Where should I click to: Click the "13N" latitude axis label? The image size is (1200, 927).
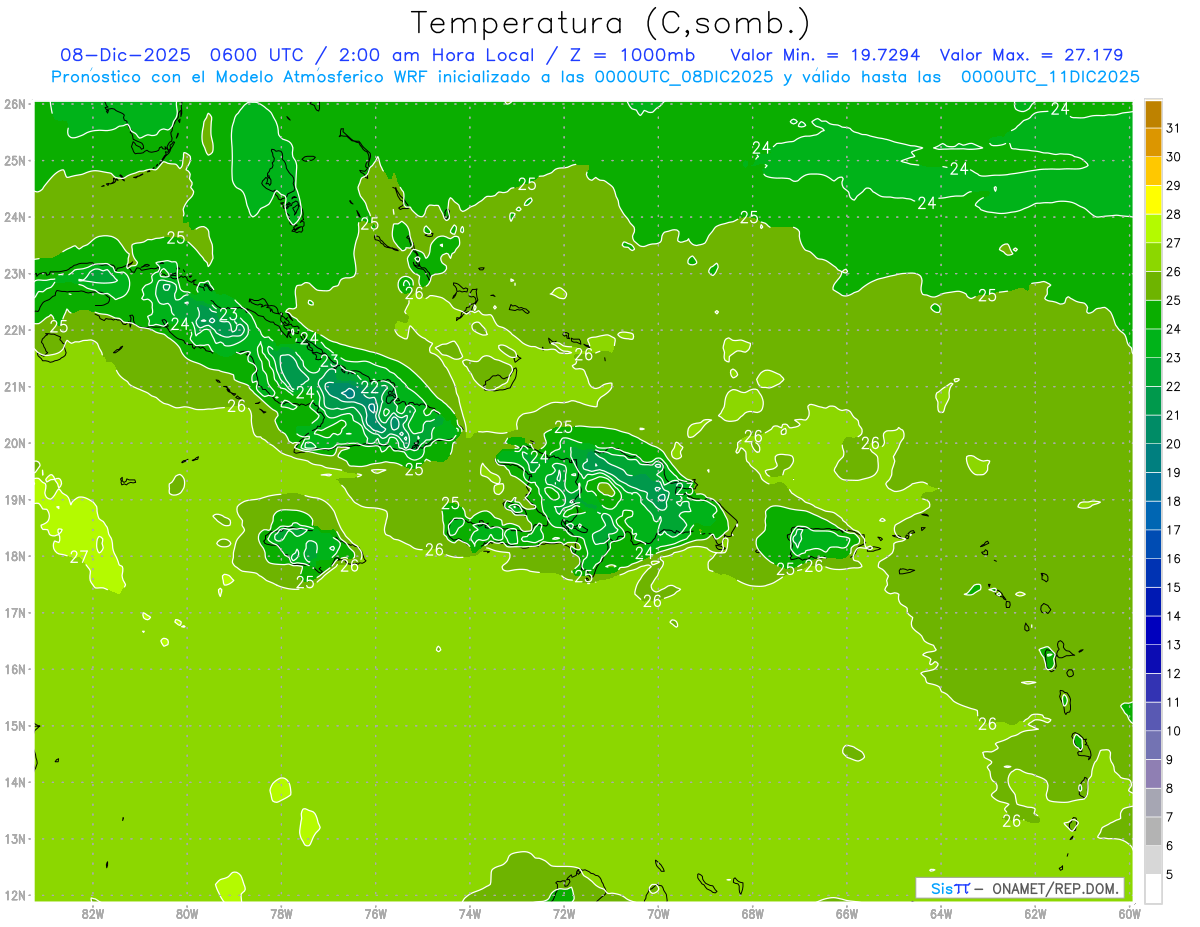(x=14, y=838)
